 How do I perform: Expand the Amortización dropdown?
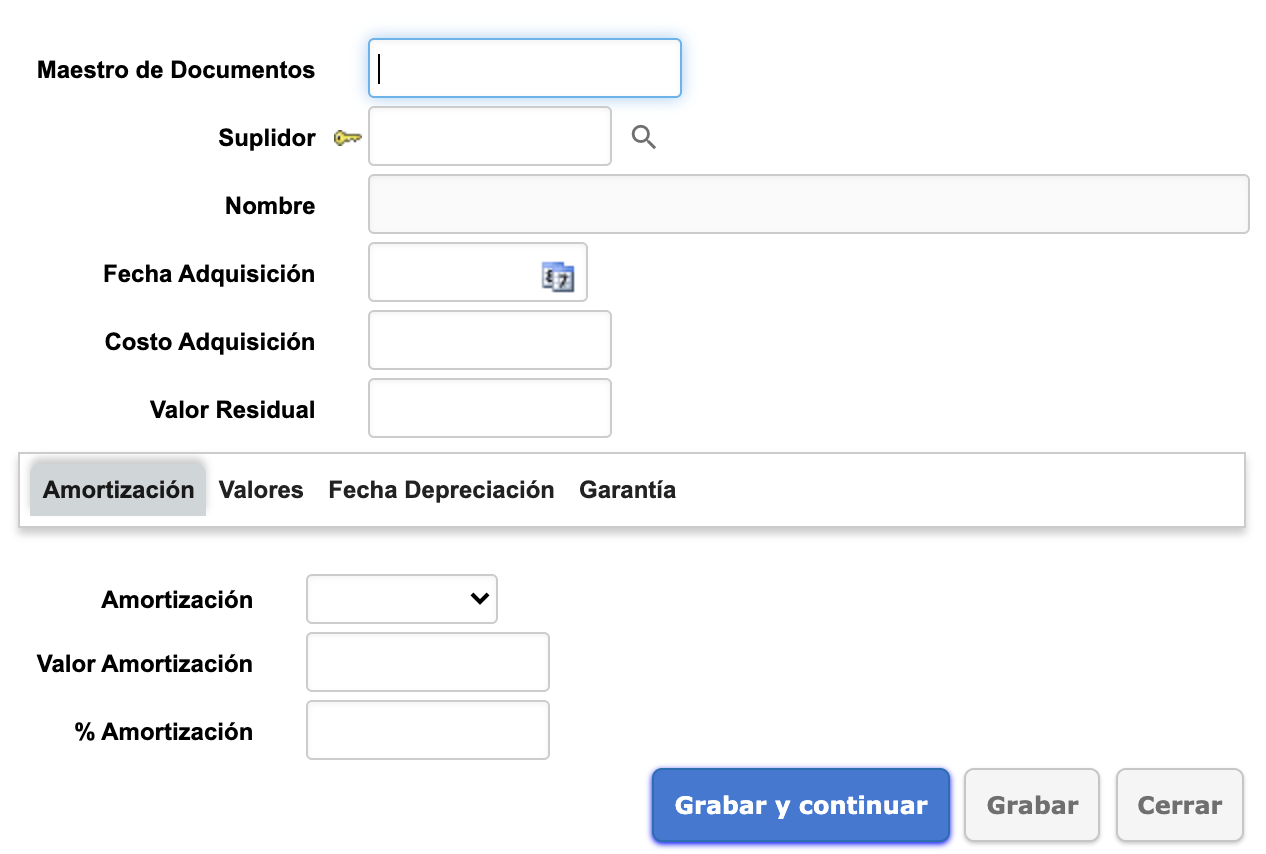point(401,599)
